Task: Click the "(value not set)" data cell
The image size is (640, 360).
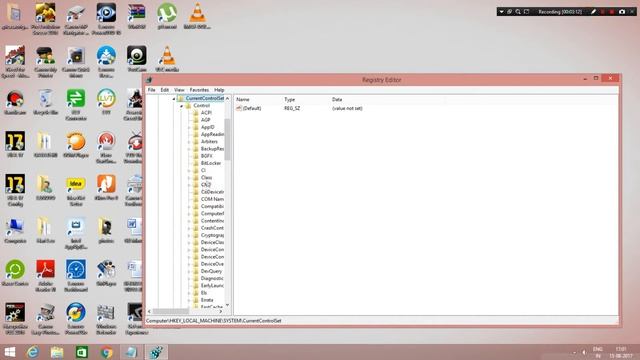Action: [347, 109]
